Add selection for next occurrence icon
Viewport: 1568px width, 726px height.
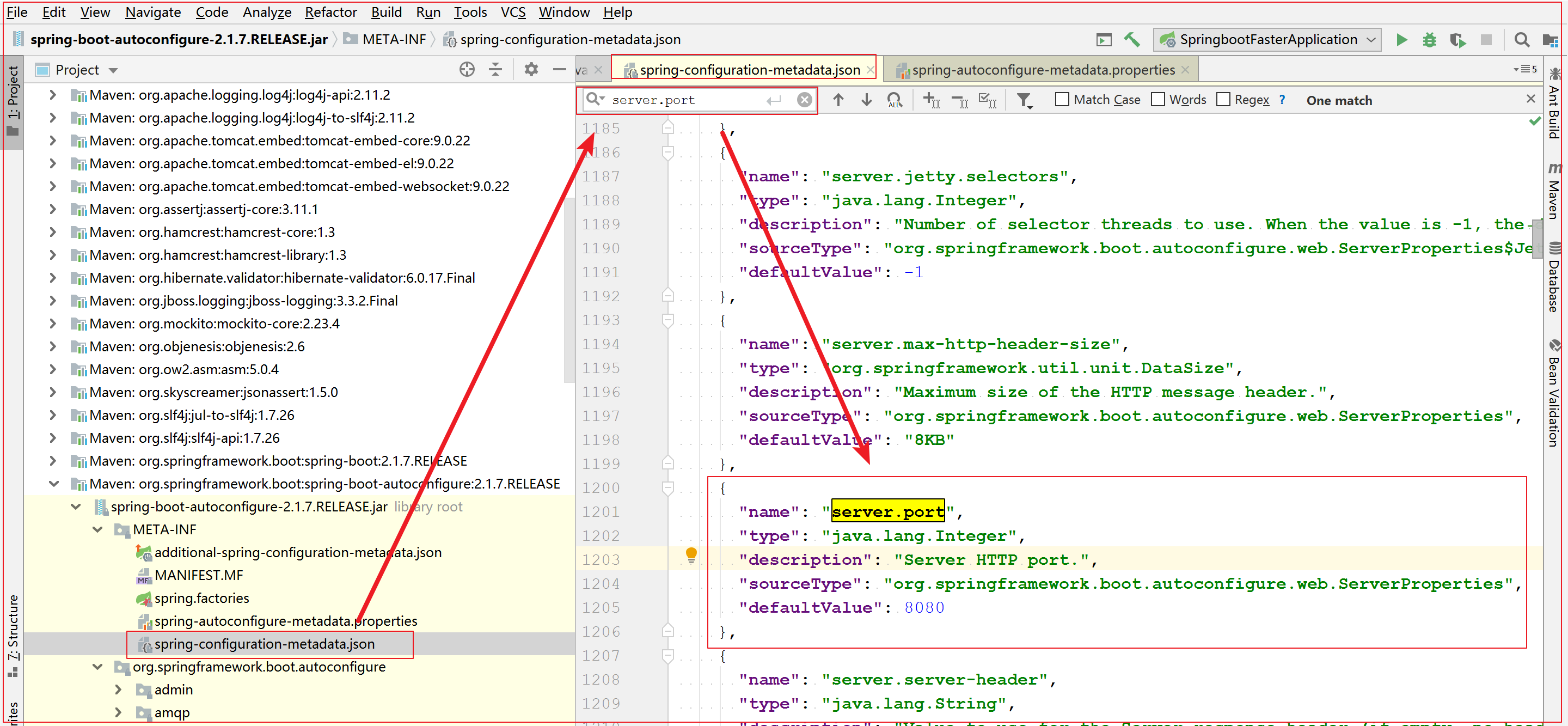932,101
